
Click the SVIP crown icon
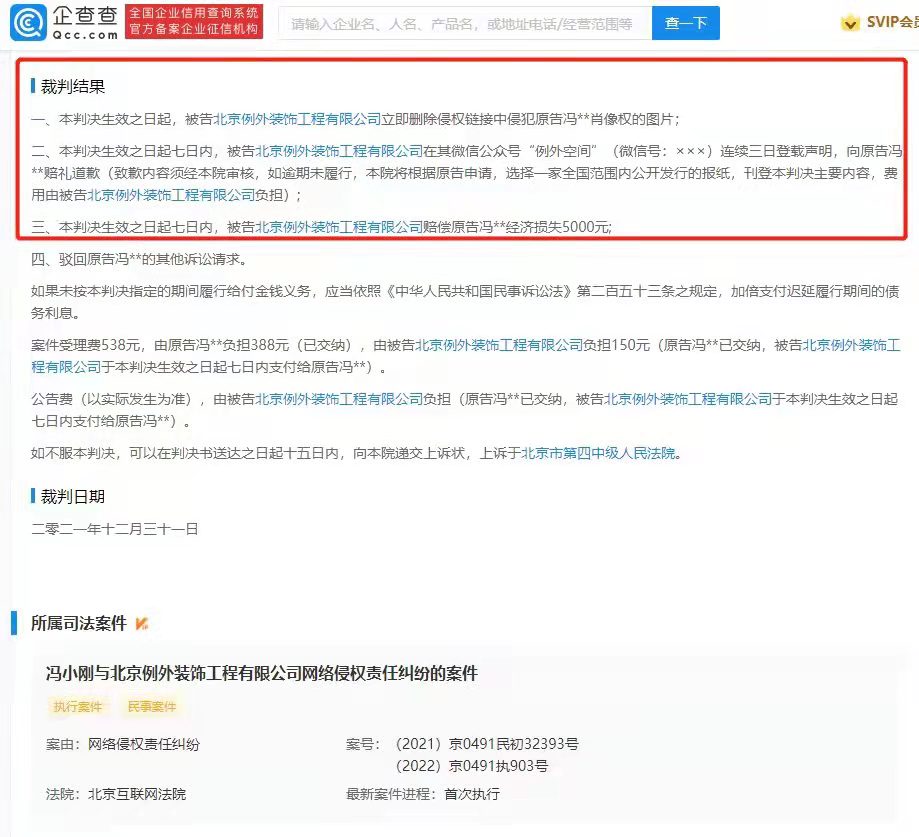[x=849, y=23]
